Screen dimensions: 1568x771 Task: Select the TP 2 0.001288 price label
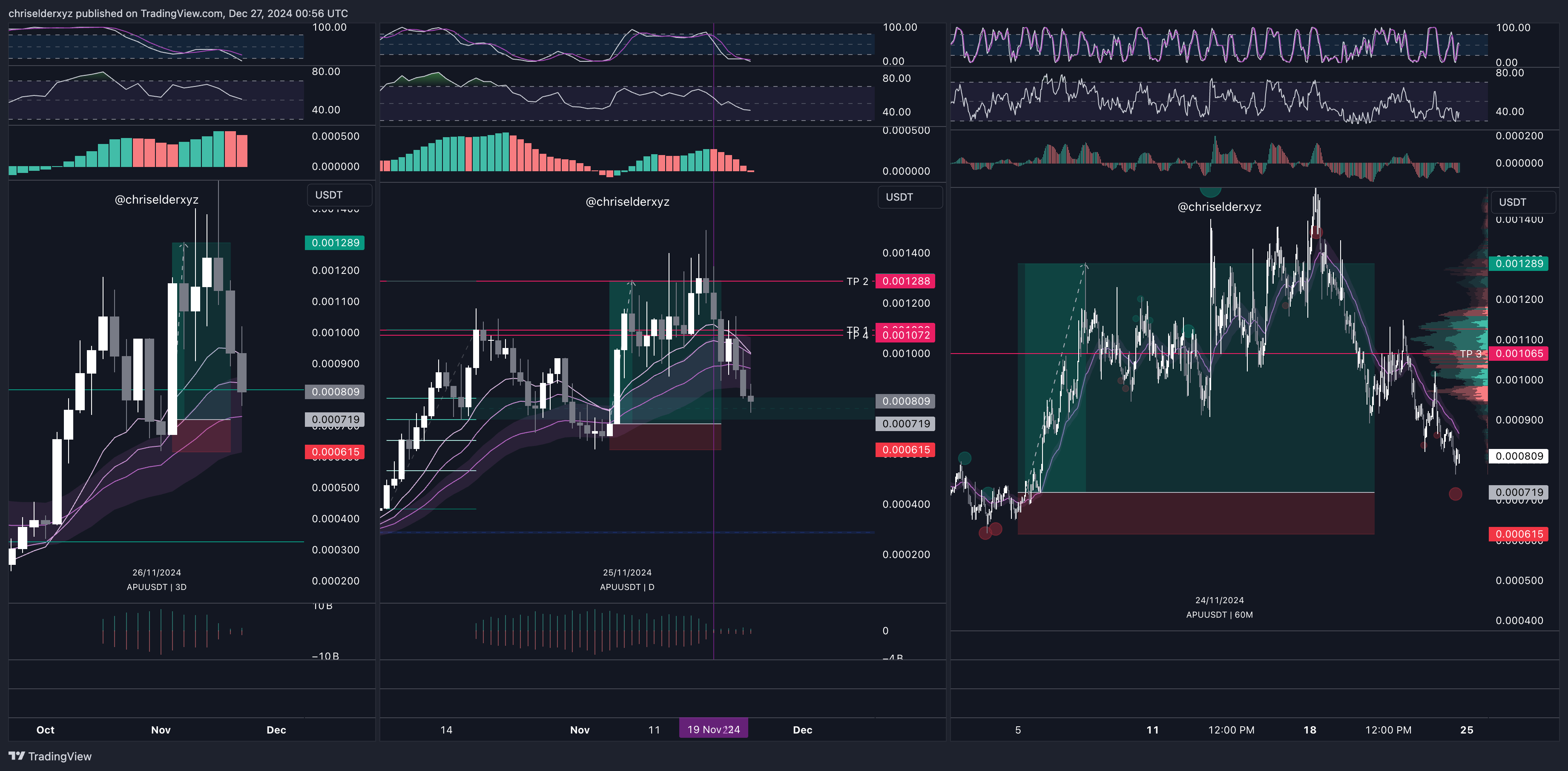click(905, 281)
